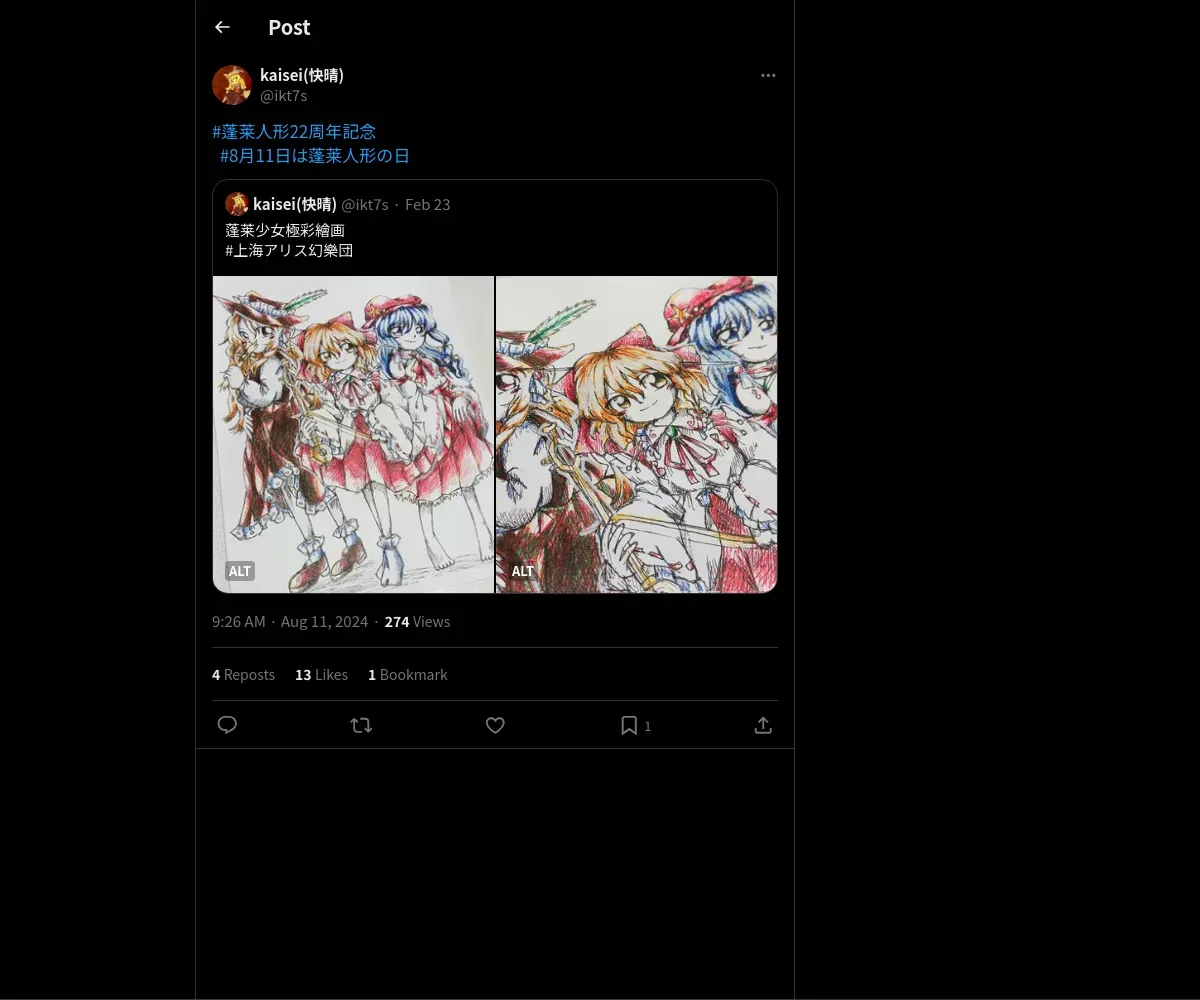Share the post using the upload icon
Viewport: 1200px width, 1000px height.
click(763, 725)
